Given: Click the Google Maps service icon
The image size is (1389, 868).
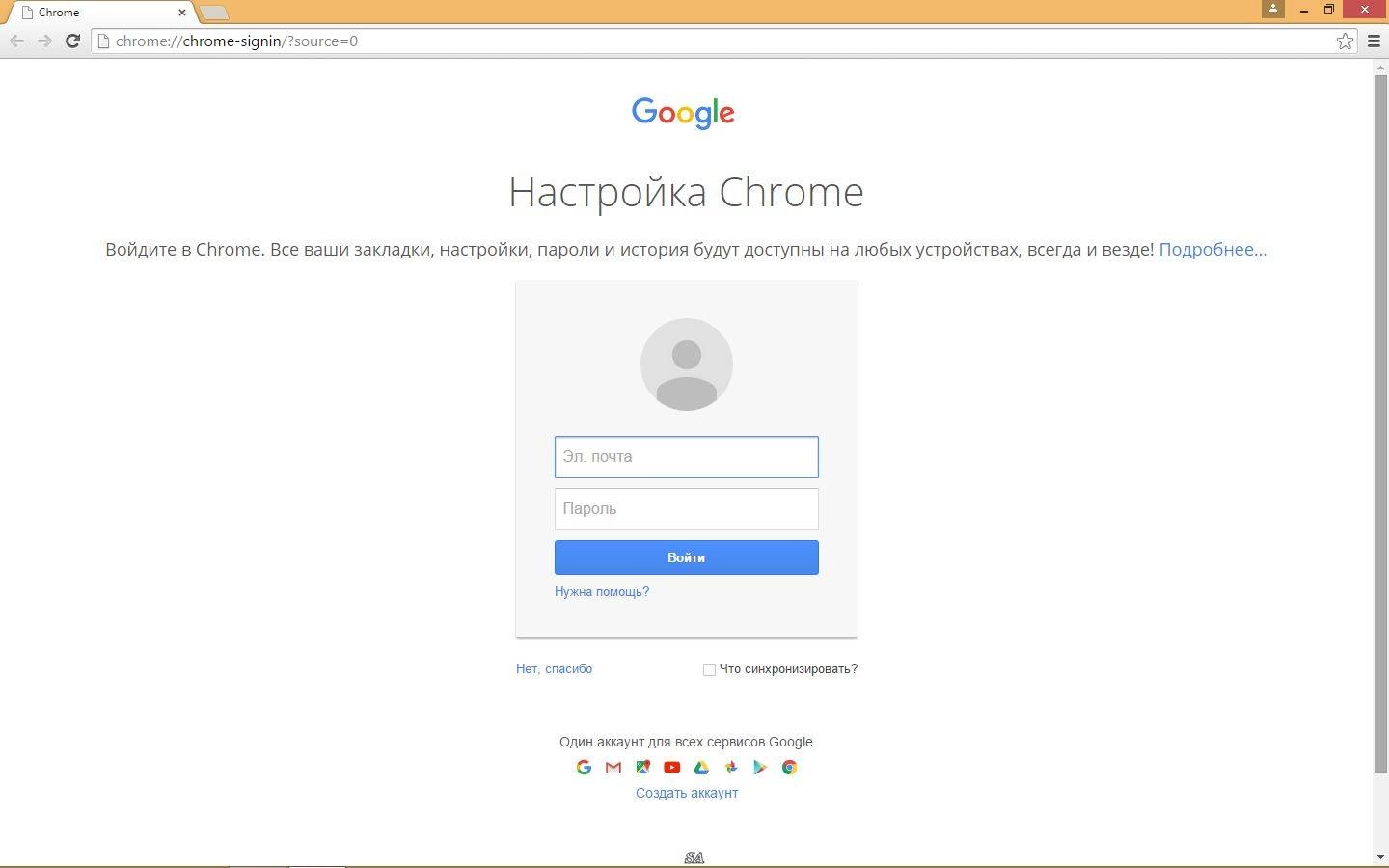Looking at the screenshot, I should pos(642,768).
